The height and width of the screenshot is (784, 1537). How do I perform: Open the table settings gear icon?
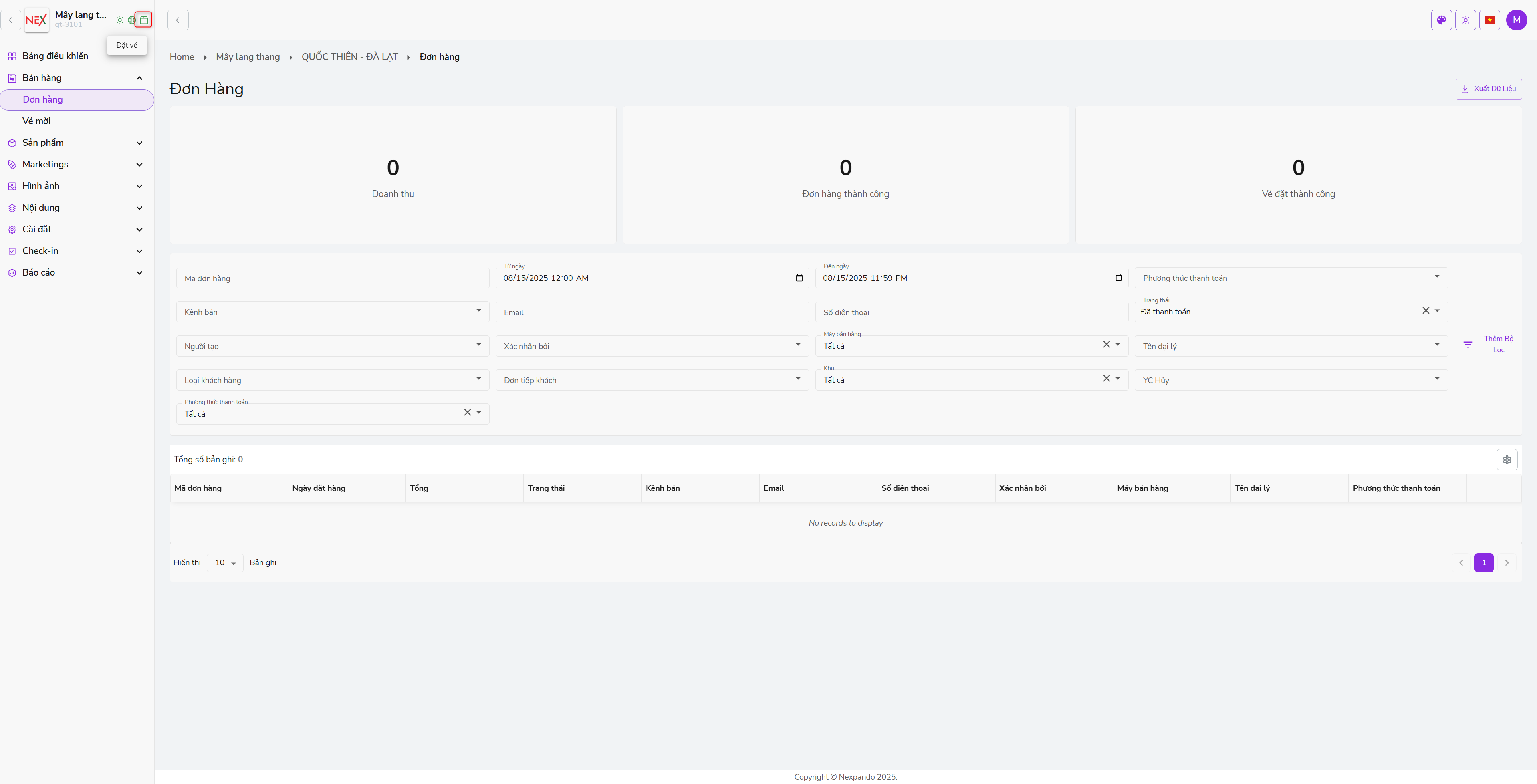pos(1507,460)
